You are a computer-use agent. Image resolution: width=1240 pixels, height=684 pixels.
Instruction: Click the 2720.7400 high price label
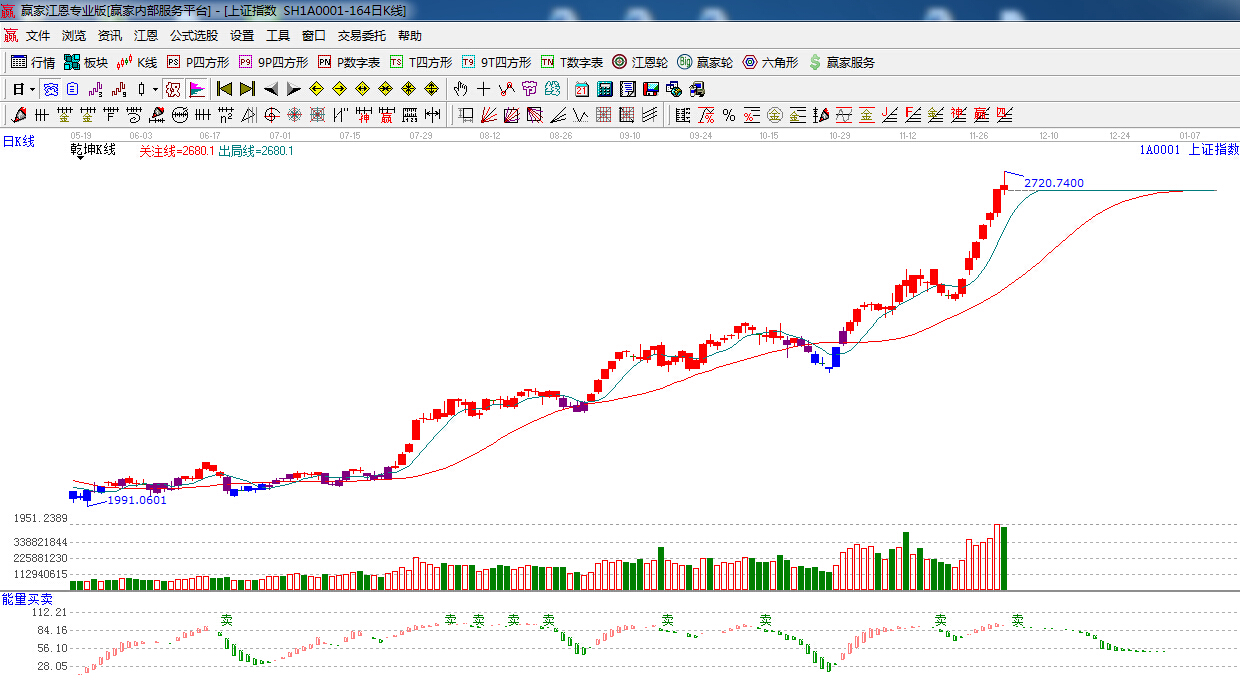tap(1053, 184)
